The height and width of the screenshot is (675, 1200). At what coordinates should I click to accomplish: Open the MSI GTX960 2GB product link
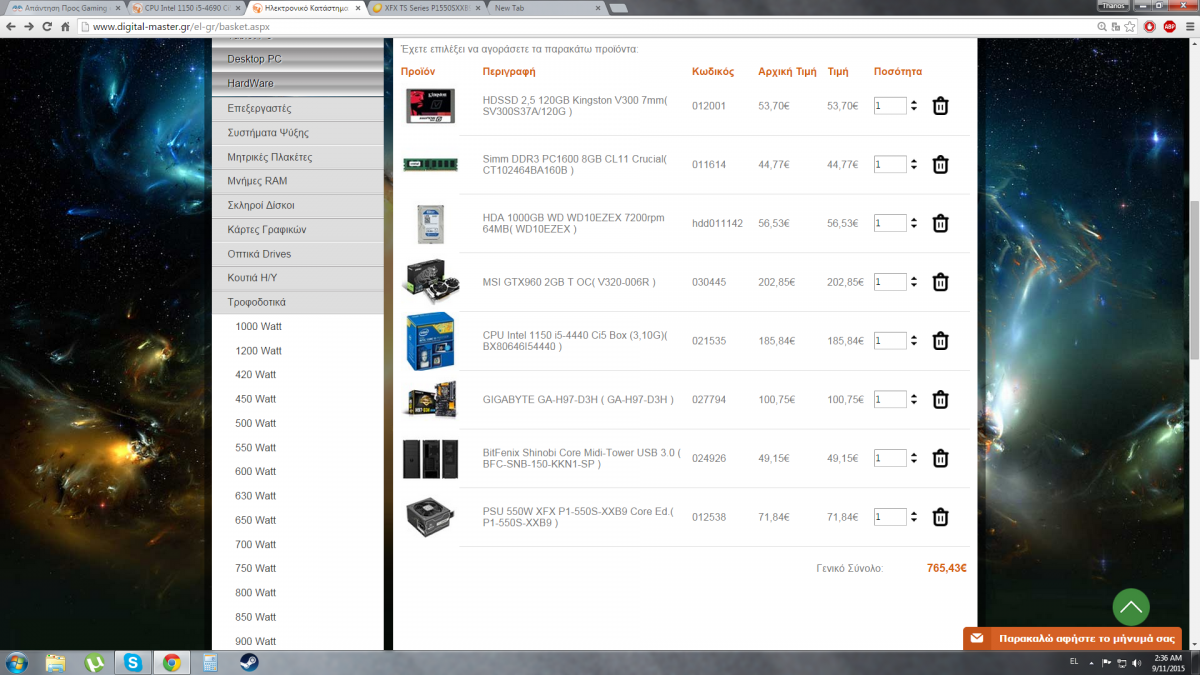coord(569,282)
